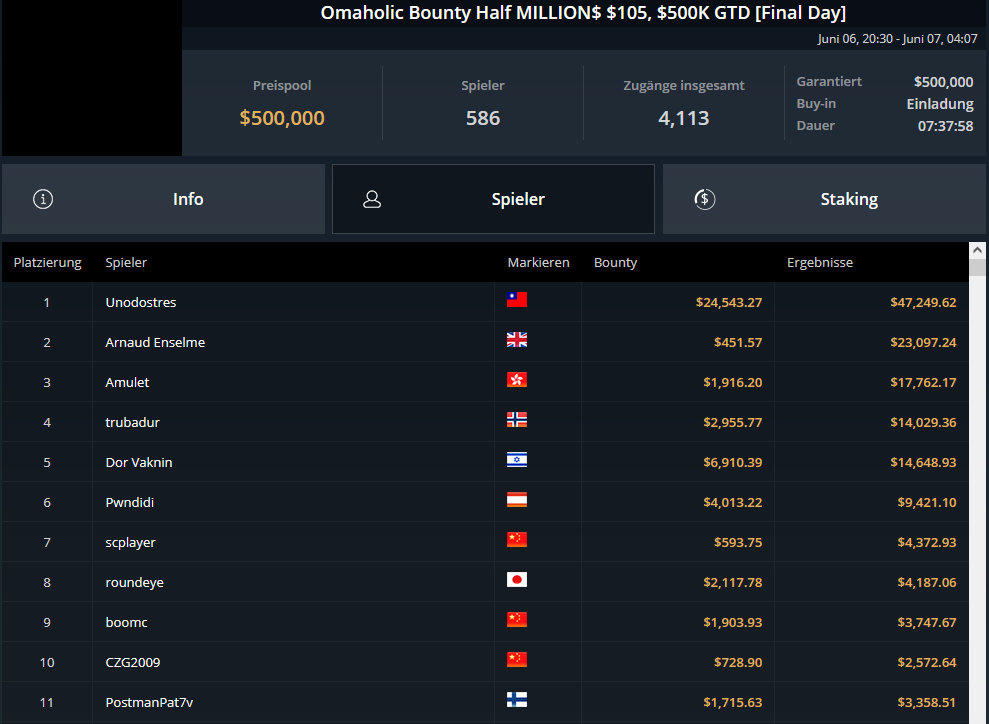
Task: Click the Spieler count 586
Action: pyautogui.click(x=483, y=118)
